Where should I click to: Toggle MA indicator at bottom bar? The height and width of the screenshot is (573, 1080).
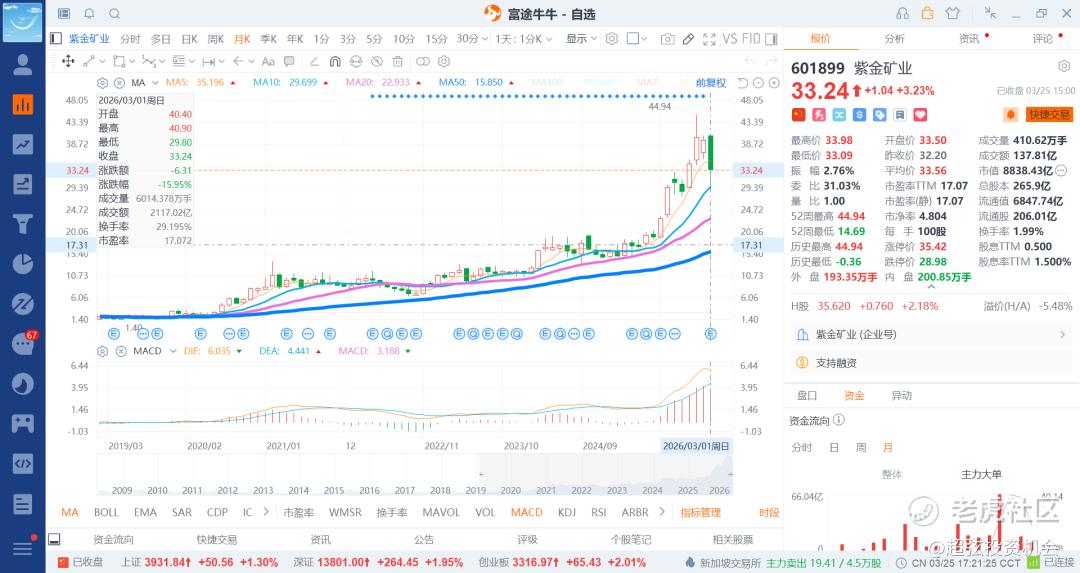pyautogui.click(x=70, y=512)
